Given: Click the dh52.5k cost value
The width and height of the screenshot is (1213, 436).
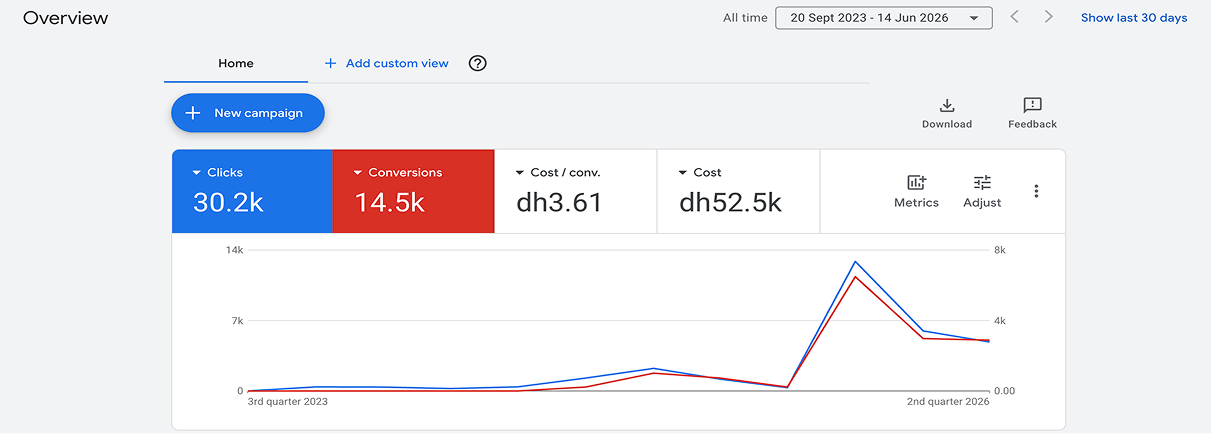Looking at the screenshot, I should tap(730, 203).
